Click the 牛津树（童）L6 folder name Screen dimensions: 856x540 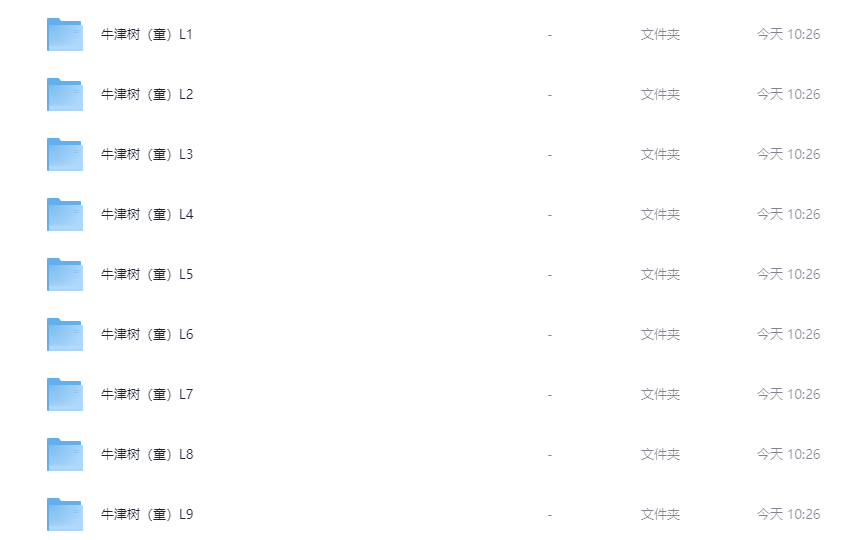point(147,335)
